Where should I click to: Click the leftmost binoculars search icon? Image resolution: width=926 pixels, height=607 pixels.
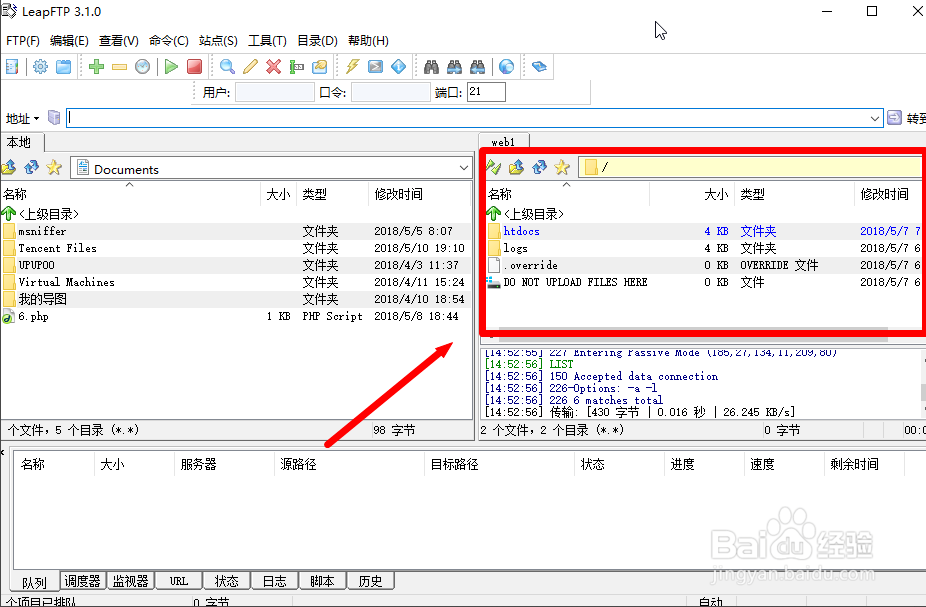(x=431, y=67)
